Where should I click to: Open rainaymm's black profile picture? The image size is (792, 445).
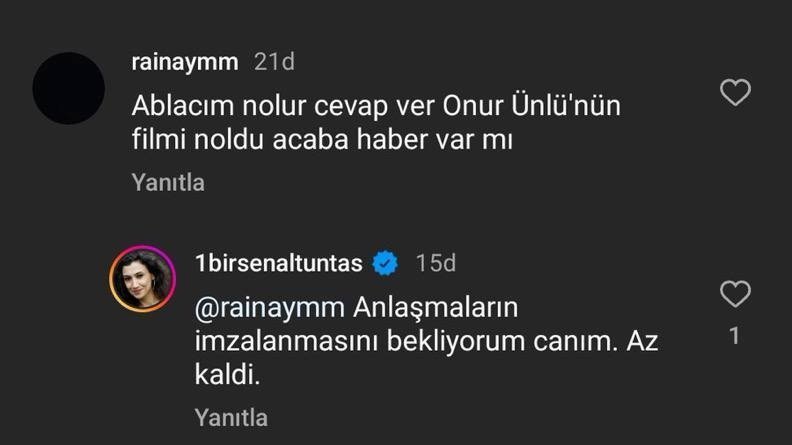coord(69,89)
